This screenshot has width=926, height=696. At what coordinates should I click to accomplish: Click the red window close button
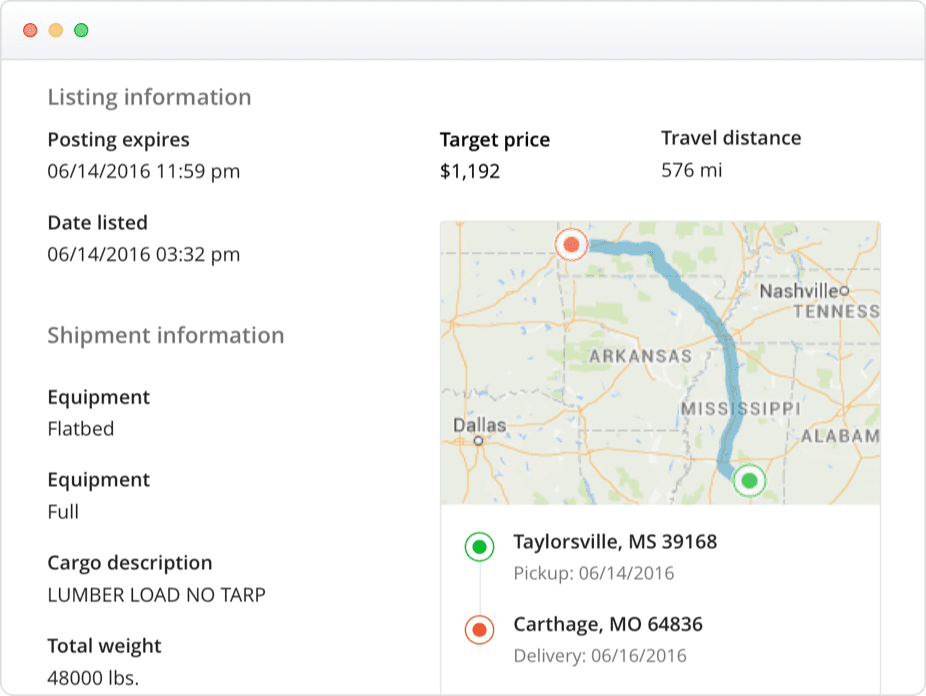(30, 30)
